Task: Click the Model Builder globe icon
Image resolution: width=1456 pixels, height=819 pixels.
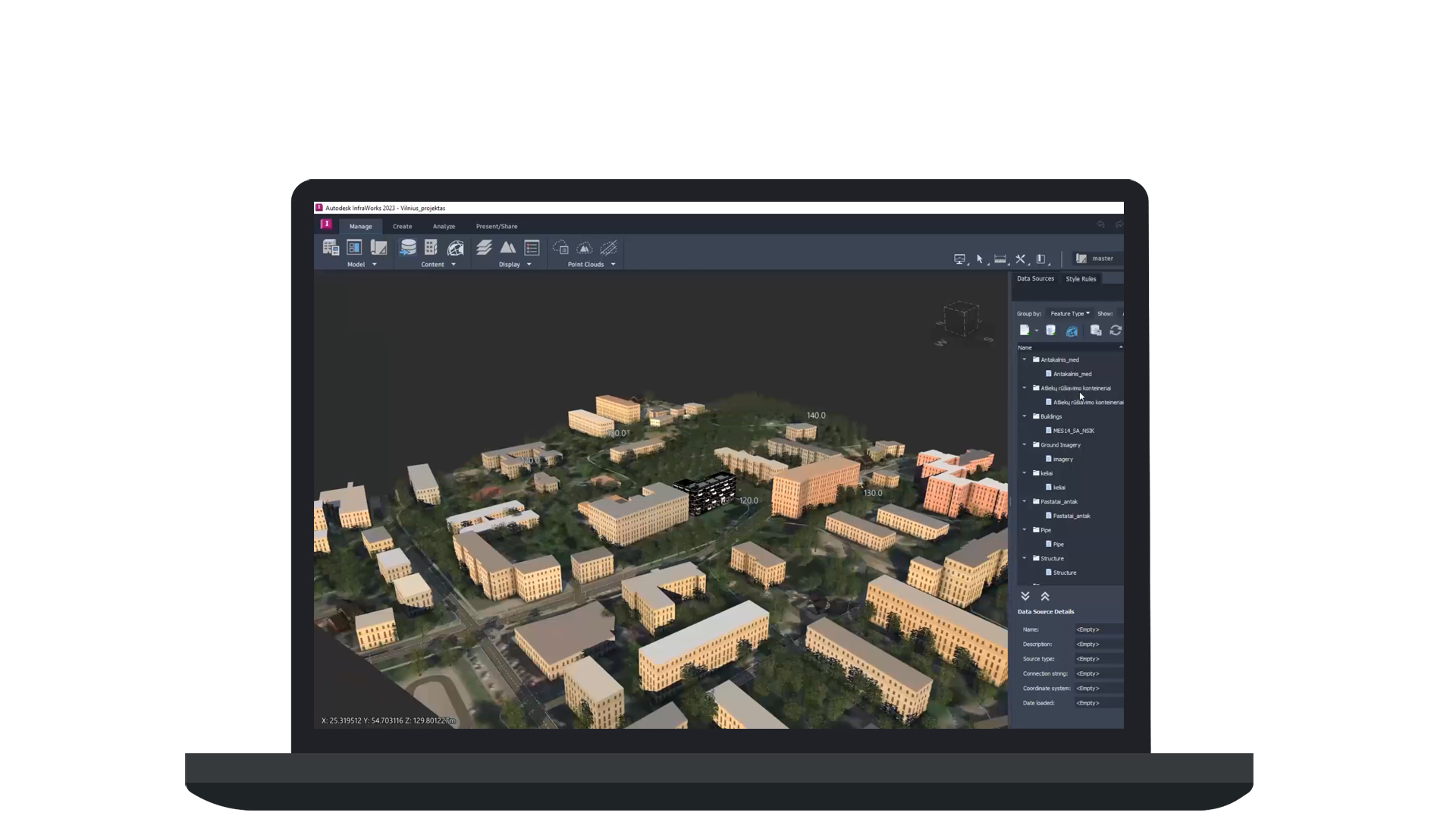Action: click(456, 248)
